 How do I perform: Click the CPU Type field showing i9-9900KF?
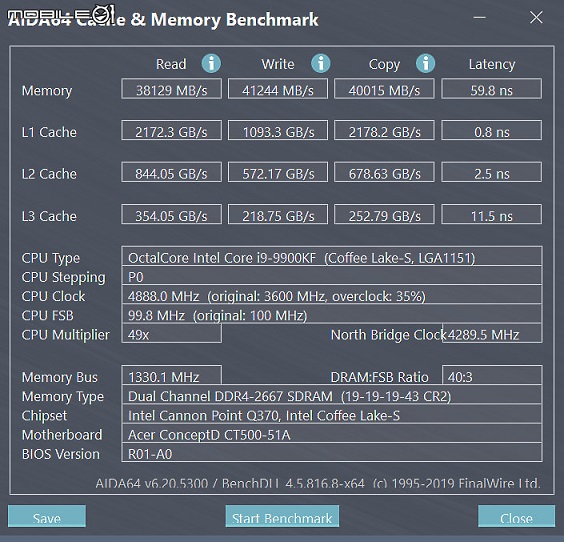[x=332, y=256]
